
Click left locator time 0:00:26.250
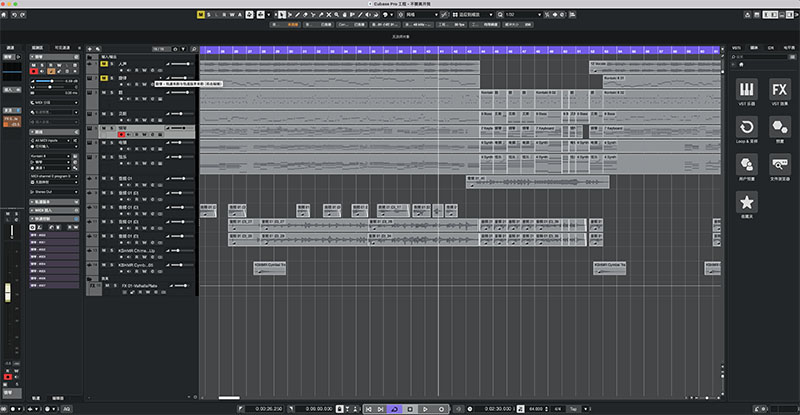click(269, 409)
